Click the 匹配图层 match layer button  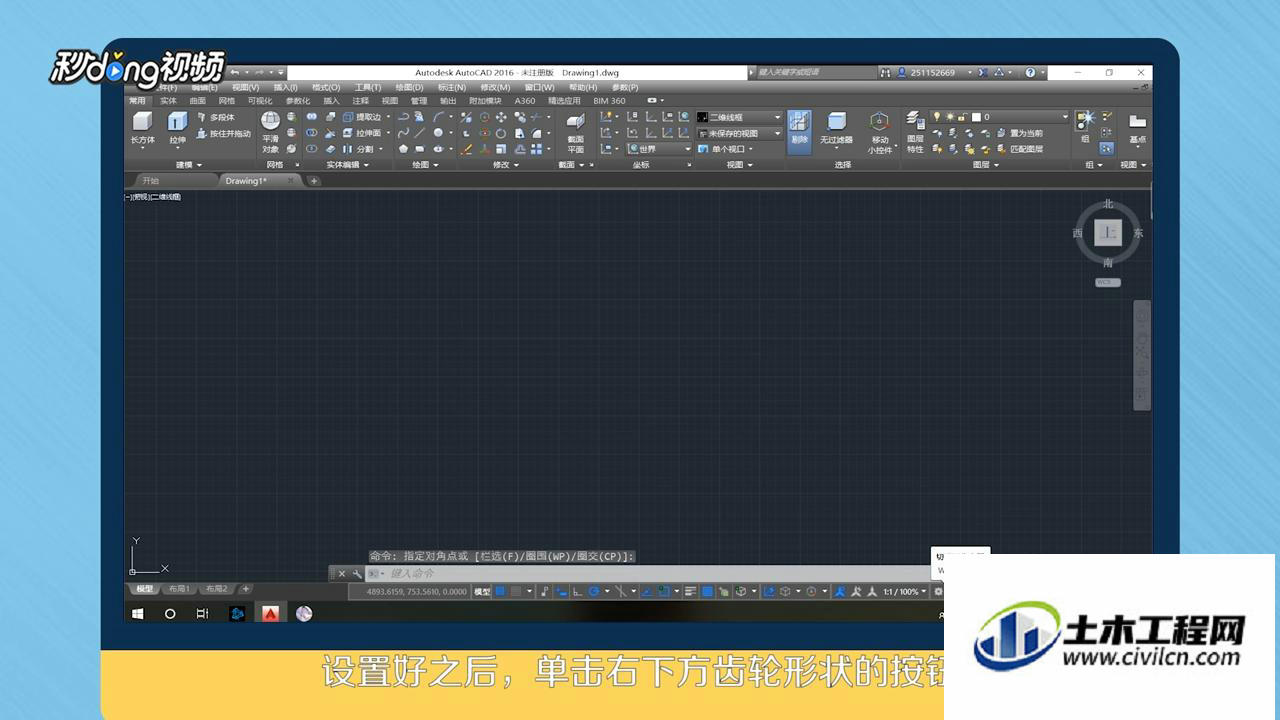click(1019, 149)
